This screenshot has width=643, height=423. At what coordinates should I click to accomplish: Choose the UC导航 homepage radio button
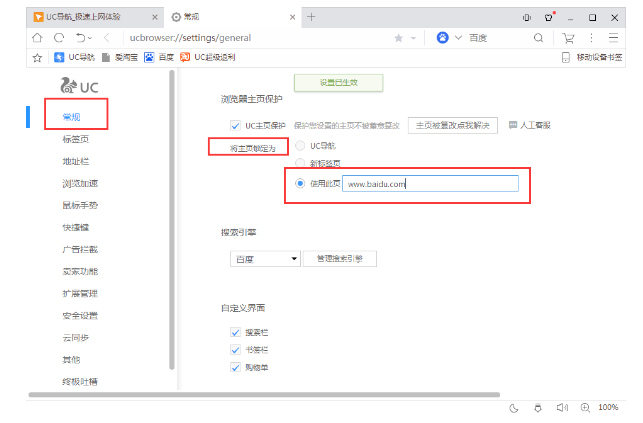click(x=300, y=146)
